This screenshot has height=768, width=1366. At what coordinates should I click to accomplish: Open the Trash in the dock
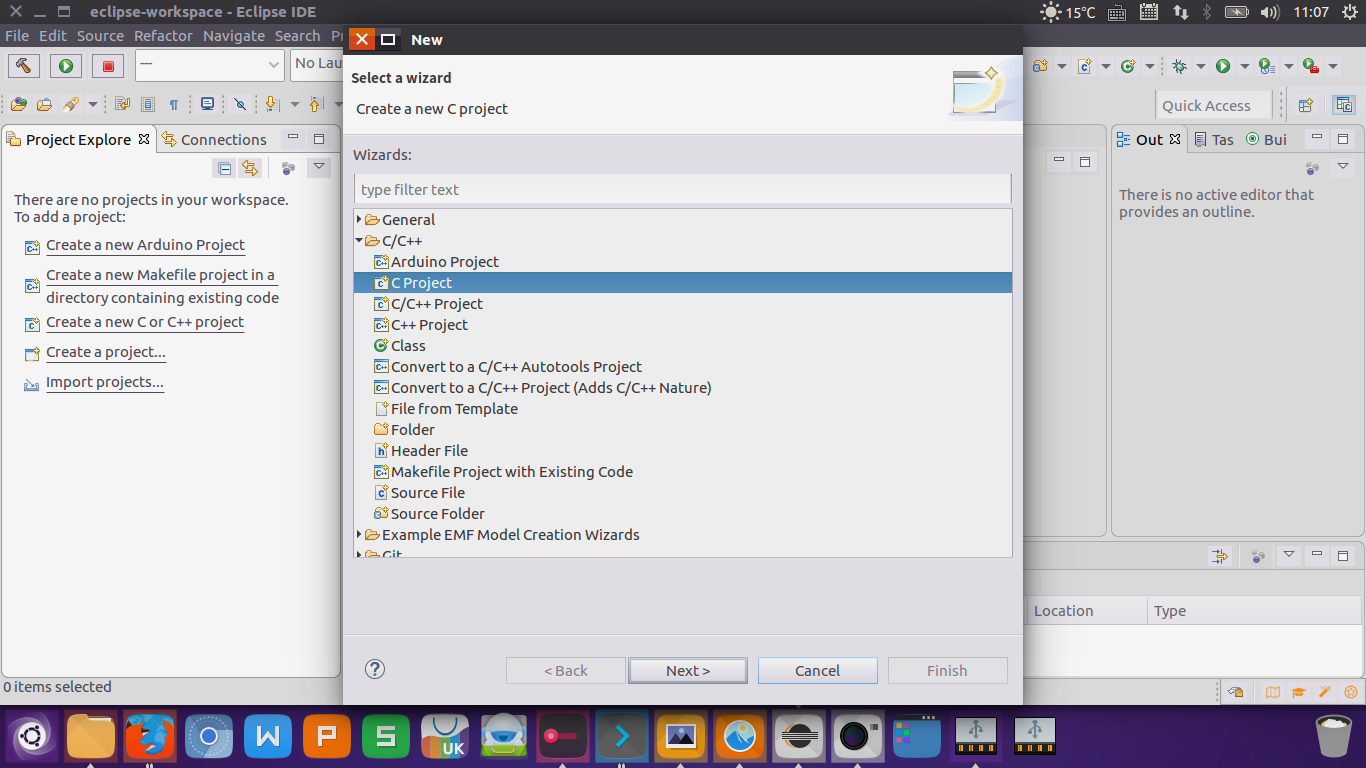coord(1333,737)
